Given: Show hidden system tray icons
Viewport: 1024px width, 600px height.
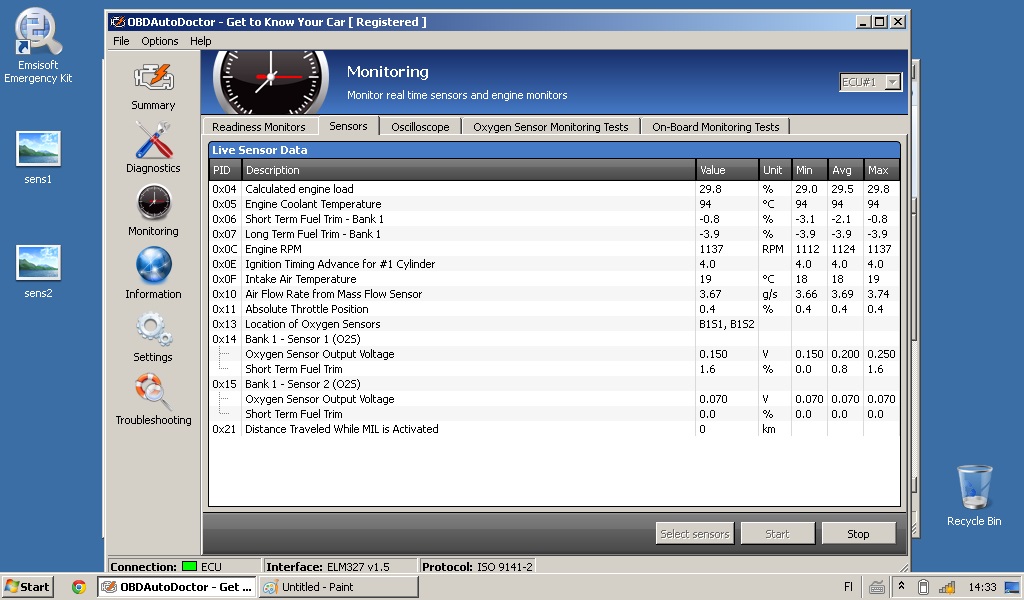Looking at the screenshot, I should [x=901, y=586].
